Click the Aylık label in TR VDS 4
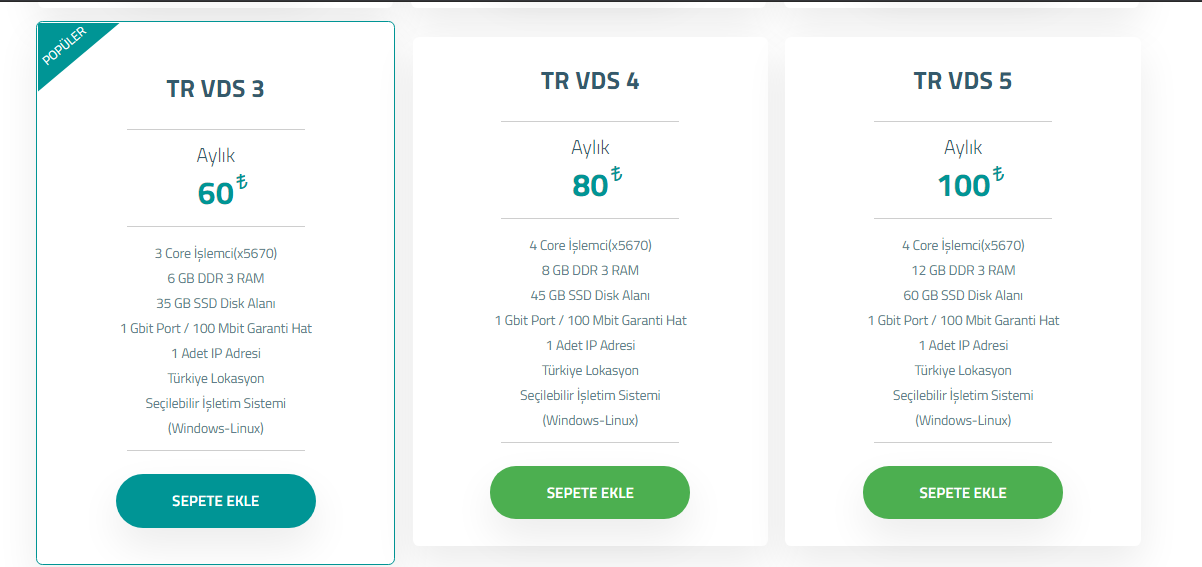 pos(590,148)
